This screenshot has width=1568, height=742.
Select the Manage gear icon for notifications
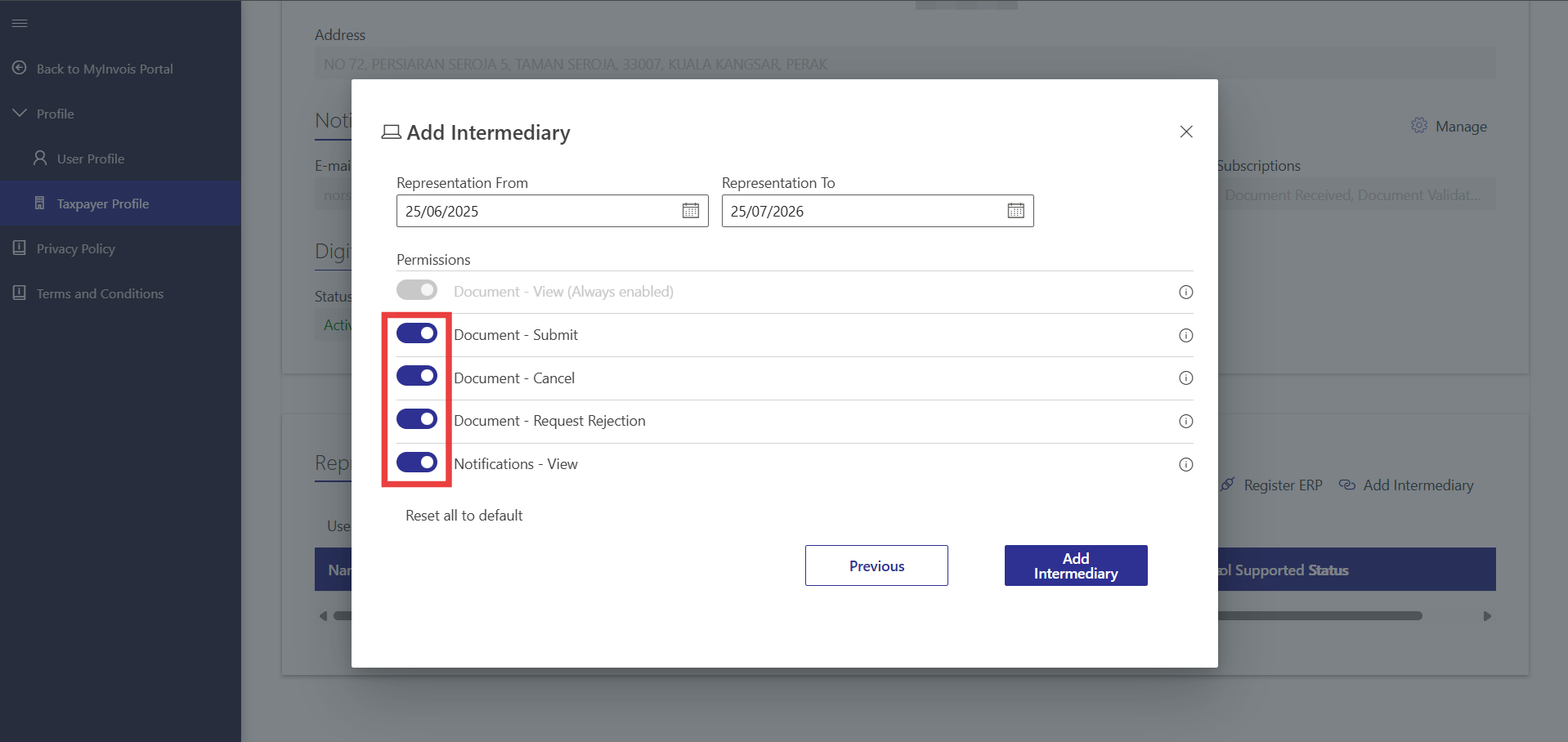[x=1420, y=125]
